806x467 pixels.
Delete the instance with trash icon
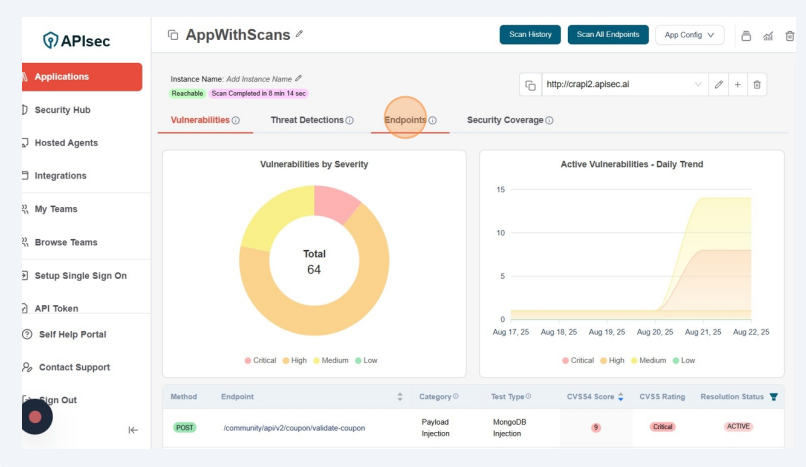[x=757, y=85]
